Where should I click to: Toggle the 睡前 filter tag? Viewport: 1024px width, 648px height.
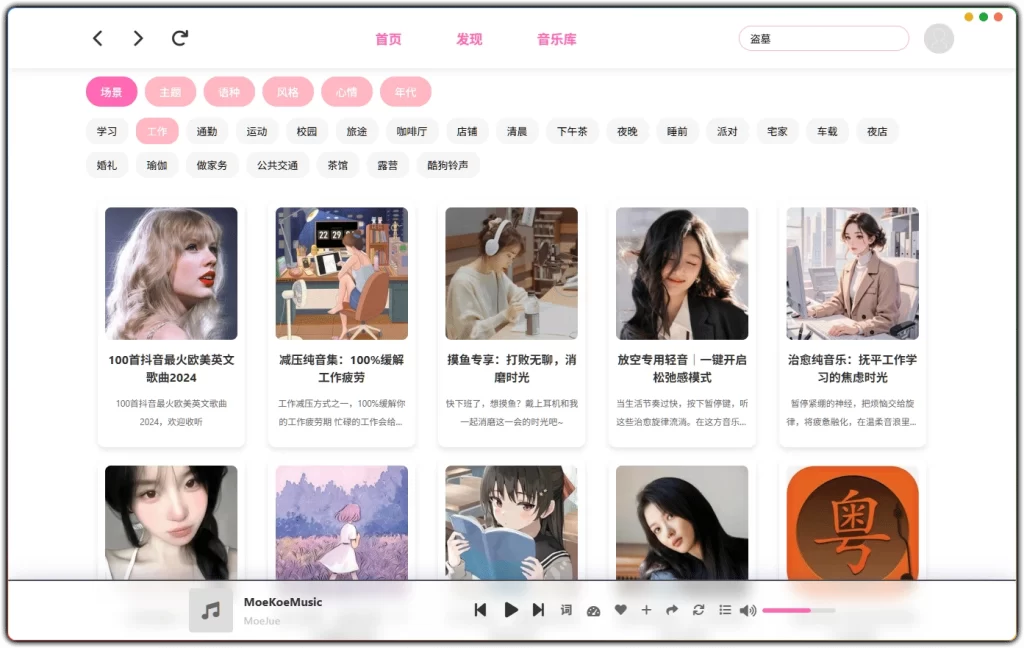677,130
